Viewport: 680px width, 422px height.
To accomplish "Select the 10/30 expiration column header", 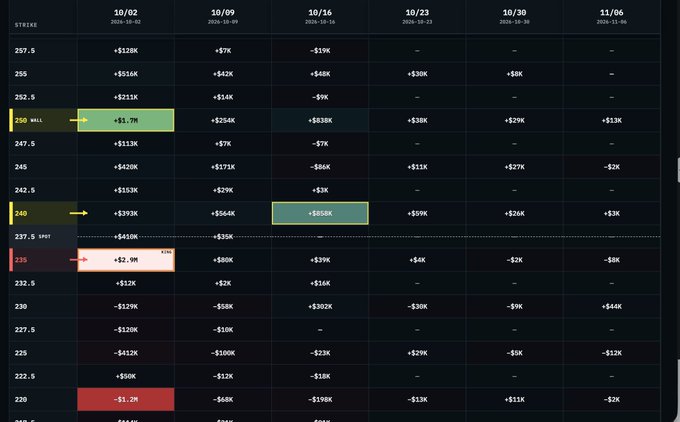I will (514, 16).
